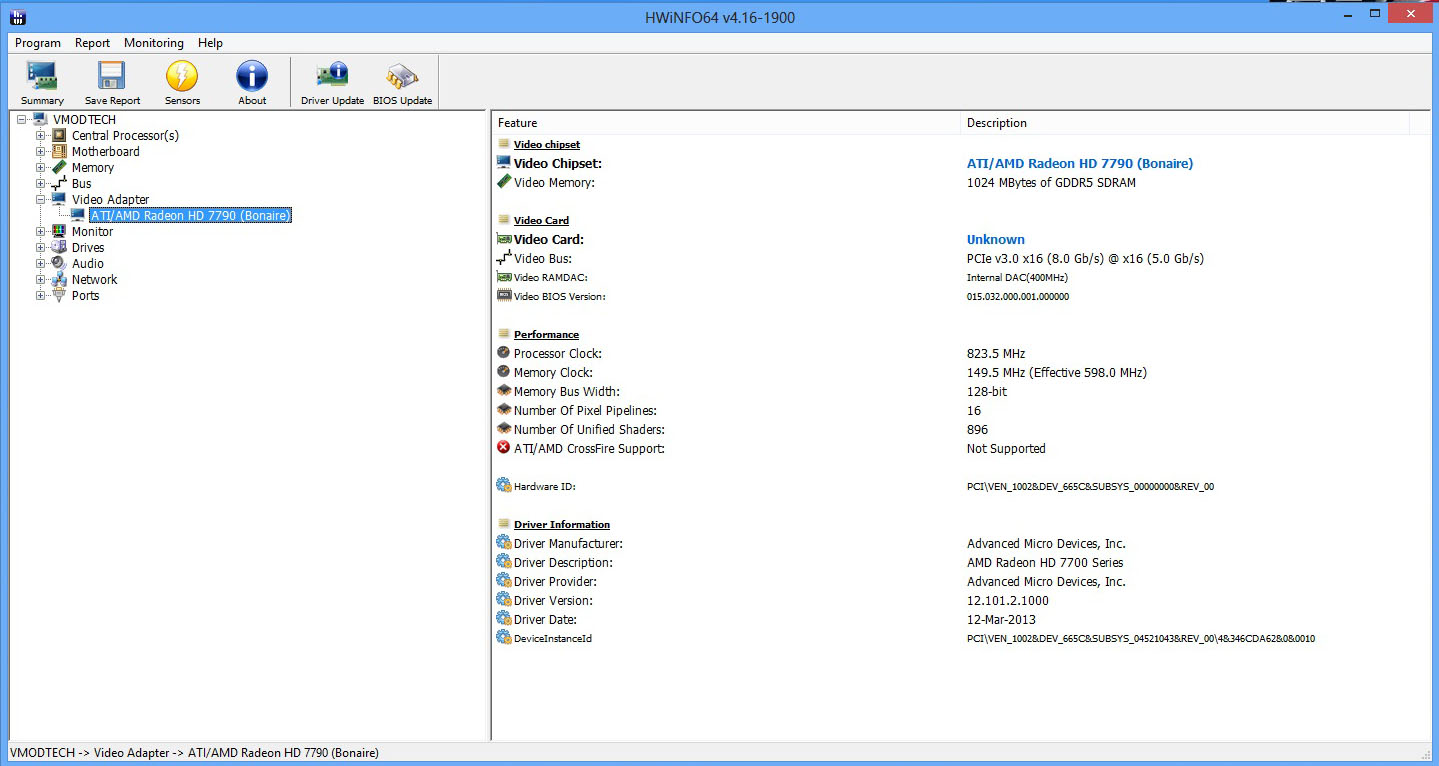Click the Video Adapter tree icon

coord(60,200)
